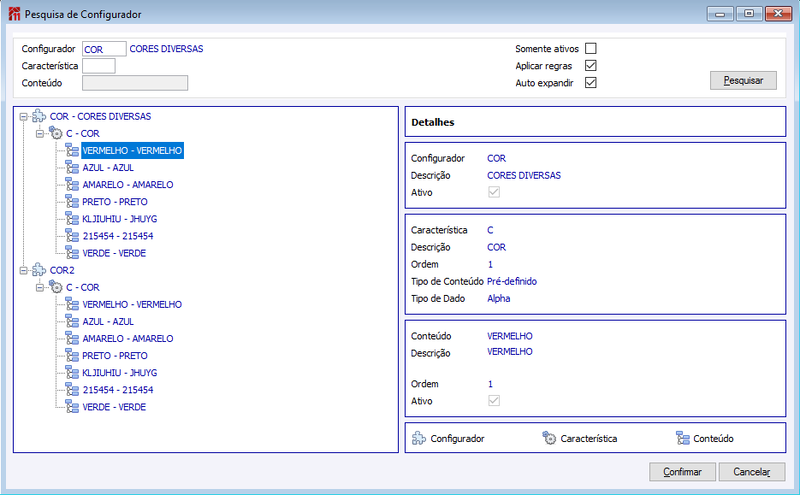Screen dimensions: 800x495
Task: Click the Ativo checkbox under Conteúdo details
Action: pyautogui.click(x=494, y=401)
